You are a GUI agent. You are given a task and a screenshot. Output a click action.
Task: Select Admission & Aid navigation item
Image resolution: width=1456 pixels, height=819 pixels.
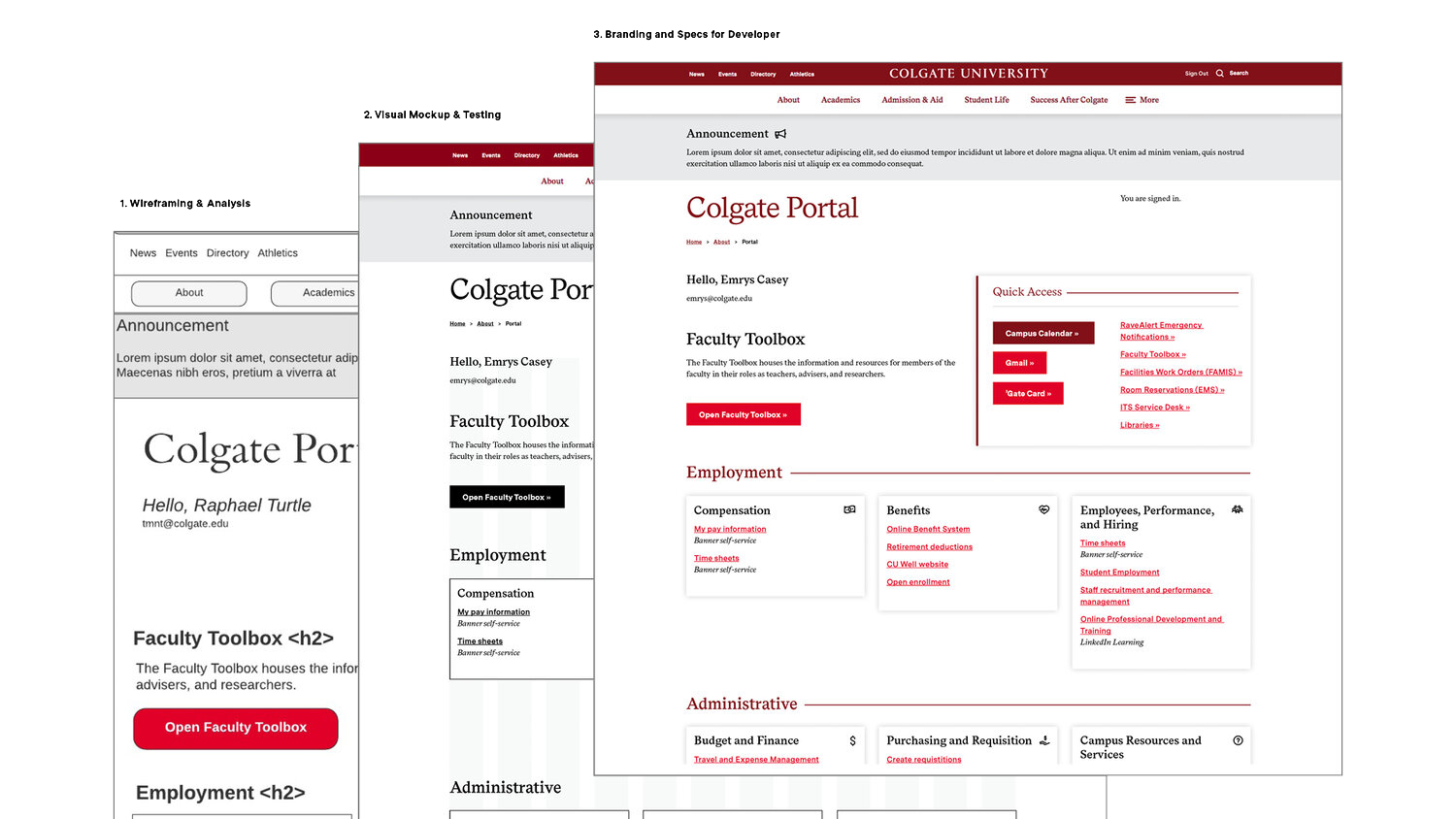(x=912, y=100)
